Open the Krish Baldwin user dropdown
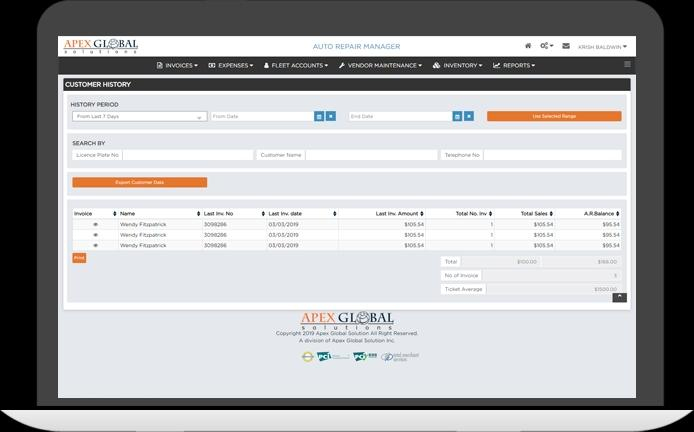Screen dimensions: 694x432 (602, 46)
